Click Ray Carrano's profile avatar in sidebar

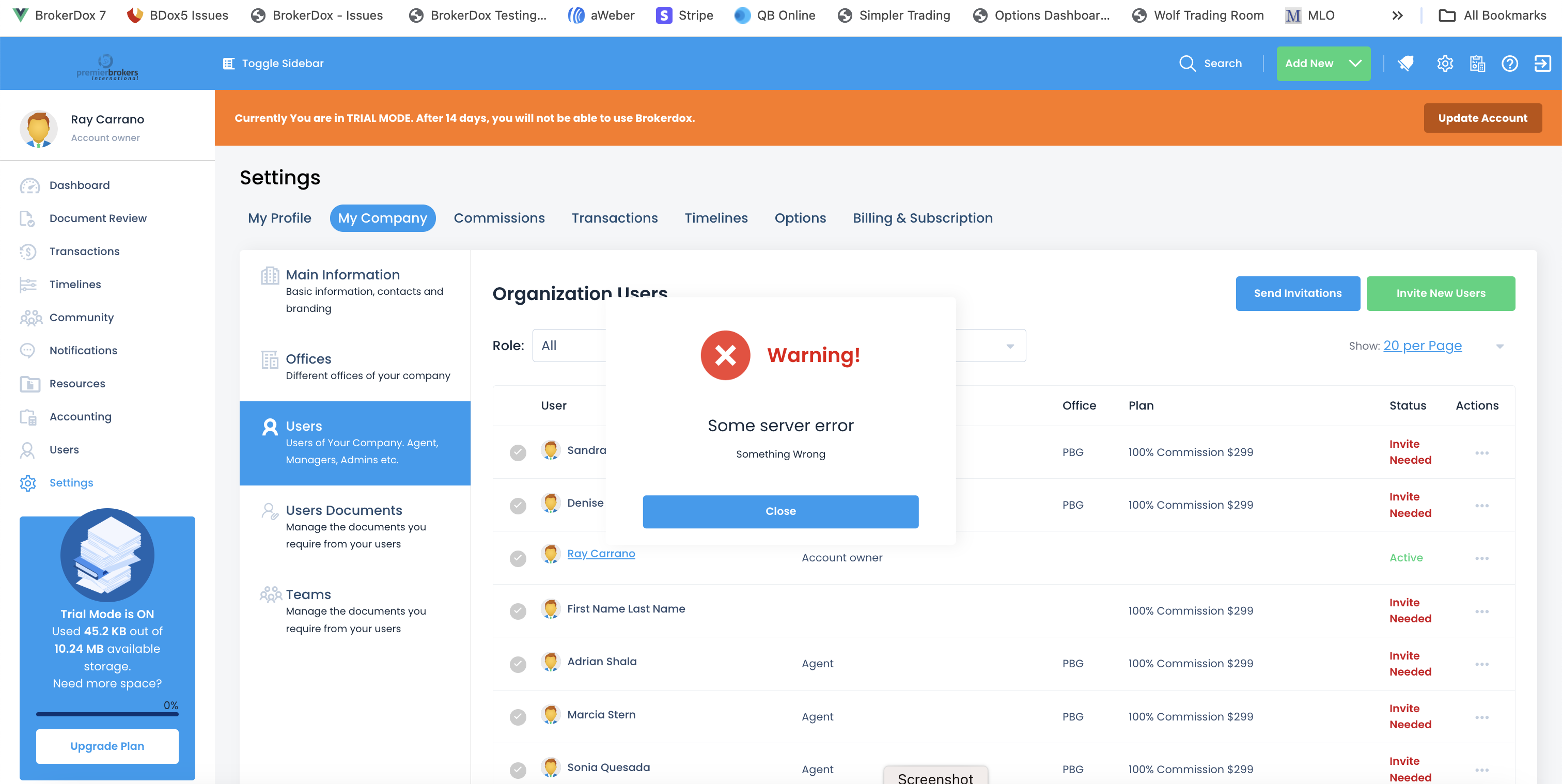[x=39, y=129]
